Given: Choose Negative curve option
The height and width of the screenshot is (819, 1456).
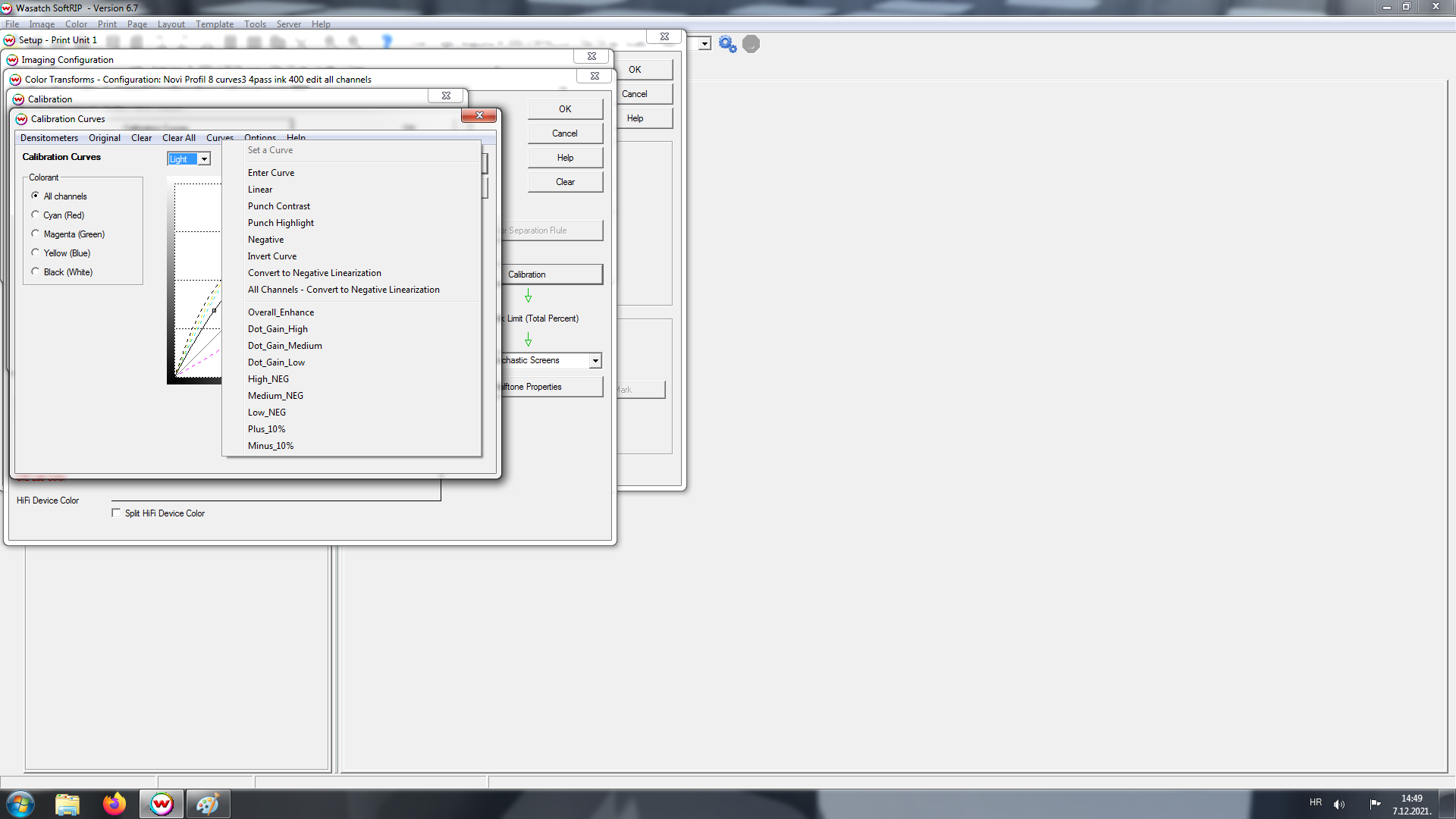Looking at the screenshot, I should (x=352, y=240).
